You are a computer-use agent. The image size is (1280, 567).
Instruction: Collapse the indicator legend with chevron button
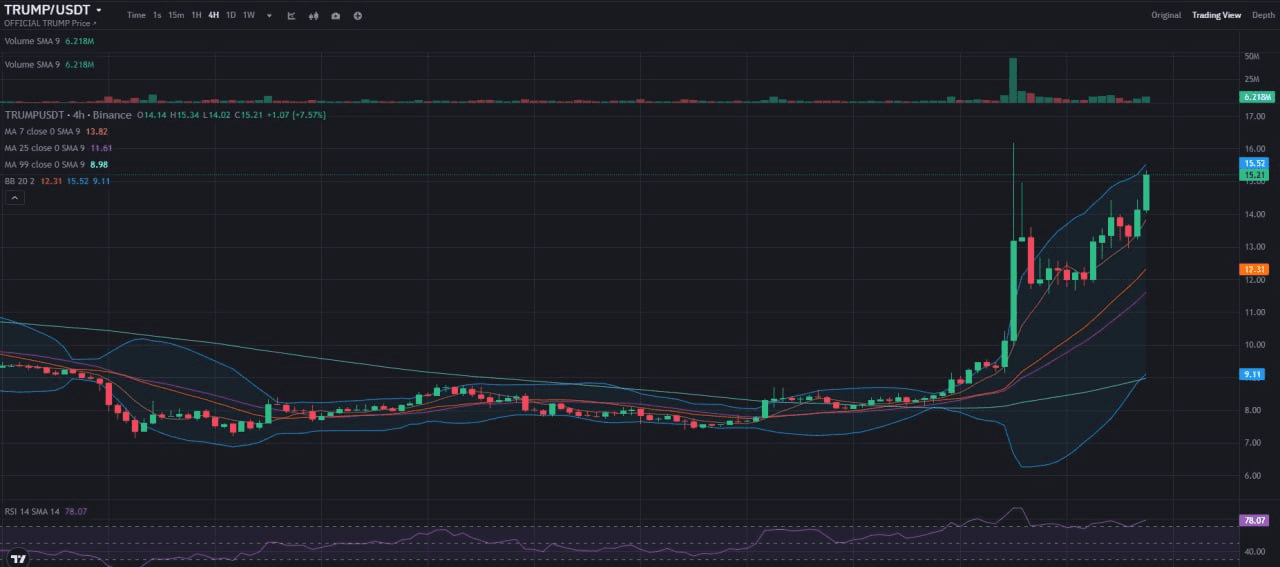[x=14, y=198]
